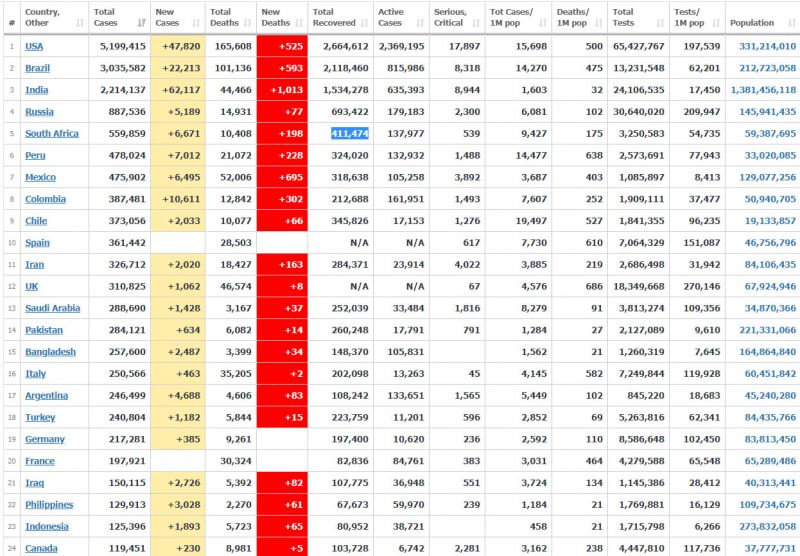Open the India country link
Screen dimensions: 800x556
tap(37, 90)
